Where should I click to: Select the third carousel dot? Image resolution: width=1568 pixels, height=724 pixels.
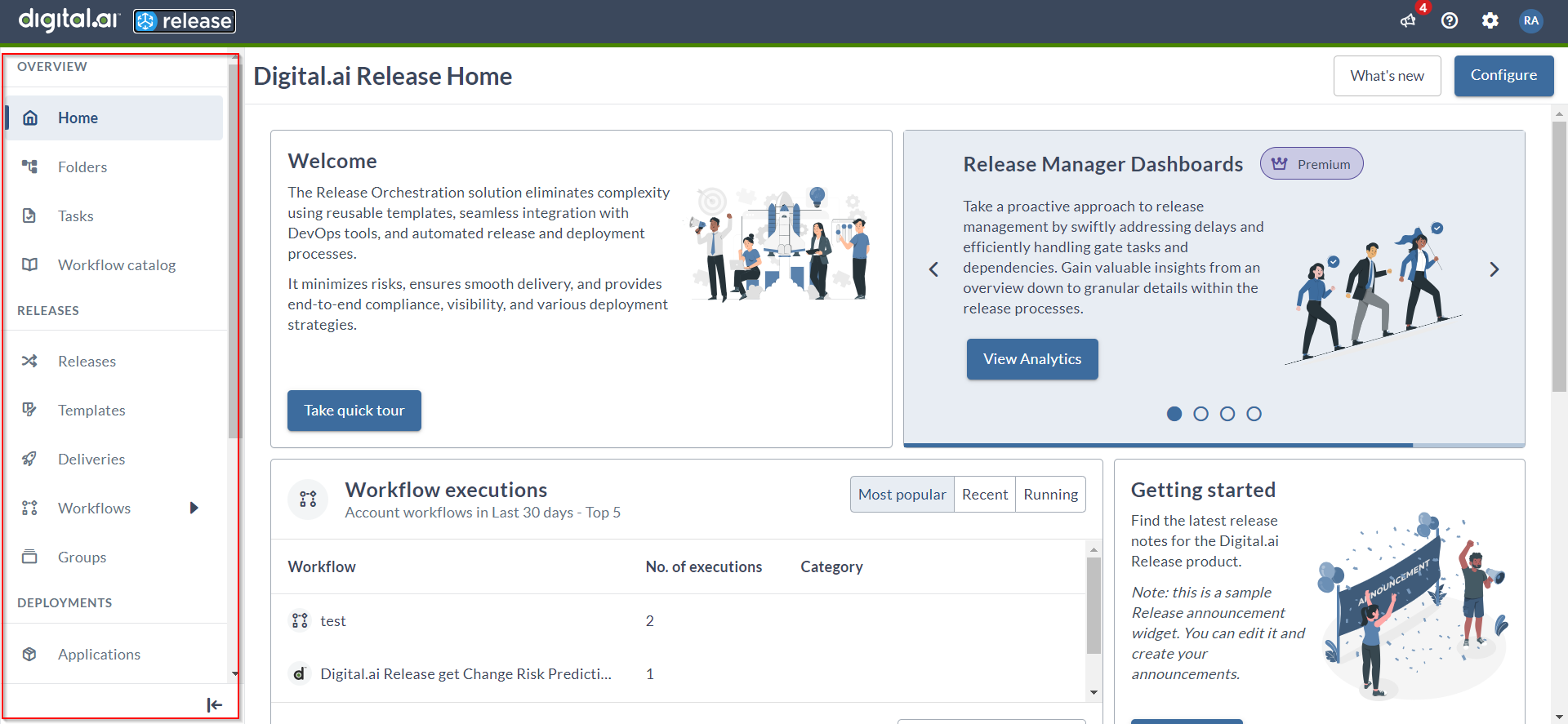[x=1227, y=414]
